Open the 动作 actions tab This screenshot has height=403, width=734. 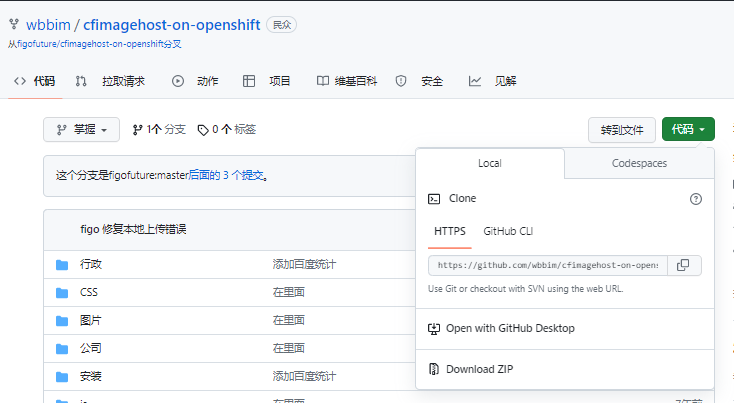pyautogui.click(x=196, y=81)
